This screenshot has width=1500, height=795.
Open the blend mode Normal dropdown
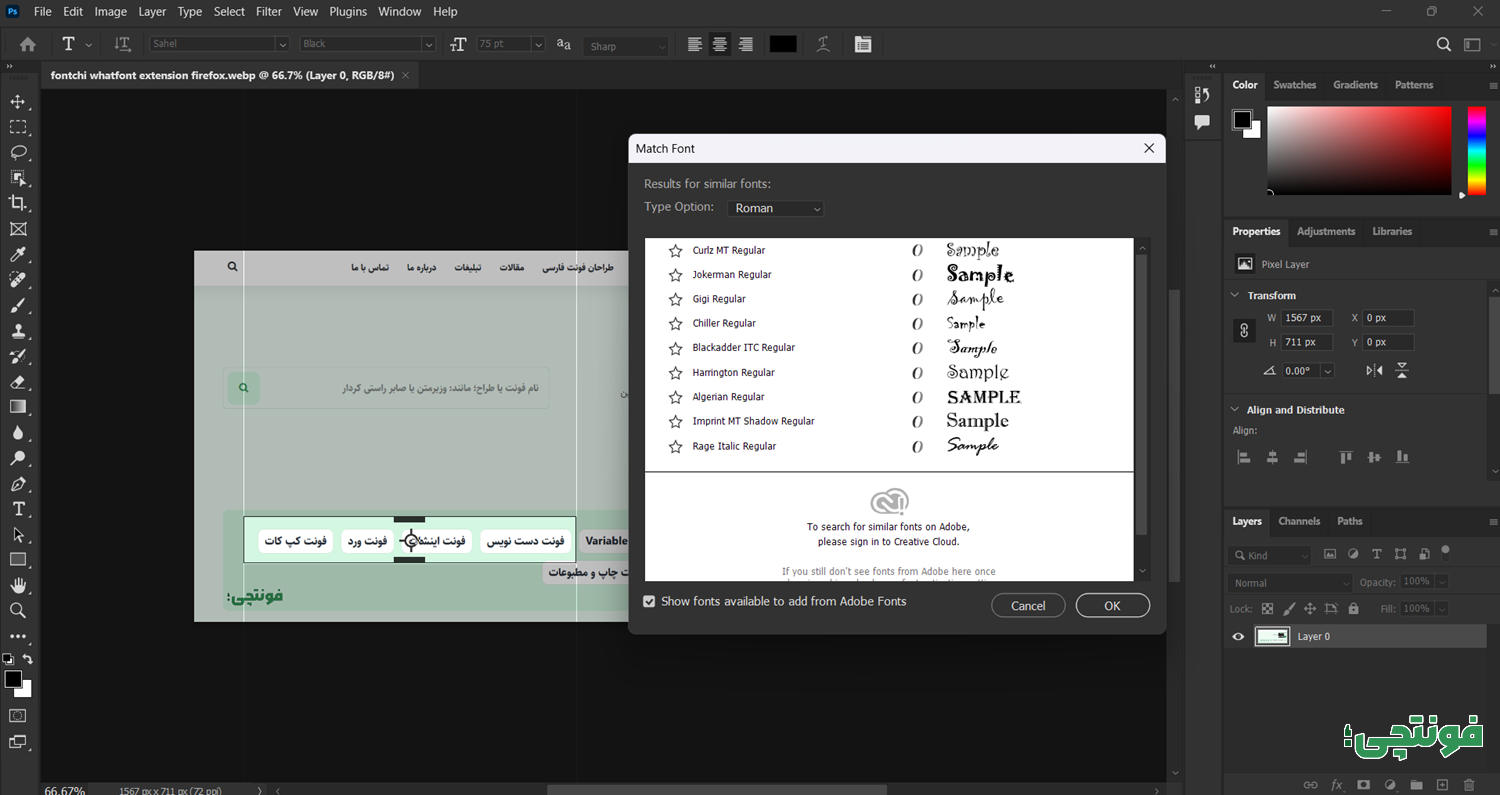pos(1290,582)
